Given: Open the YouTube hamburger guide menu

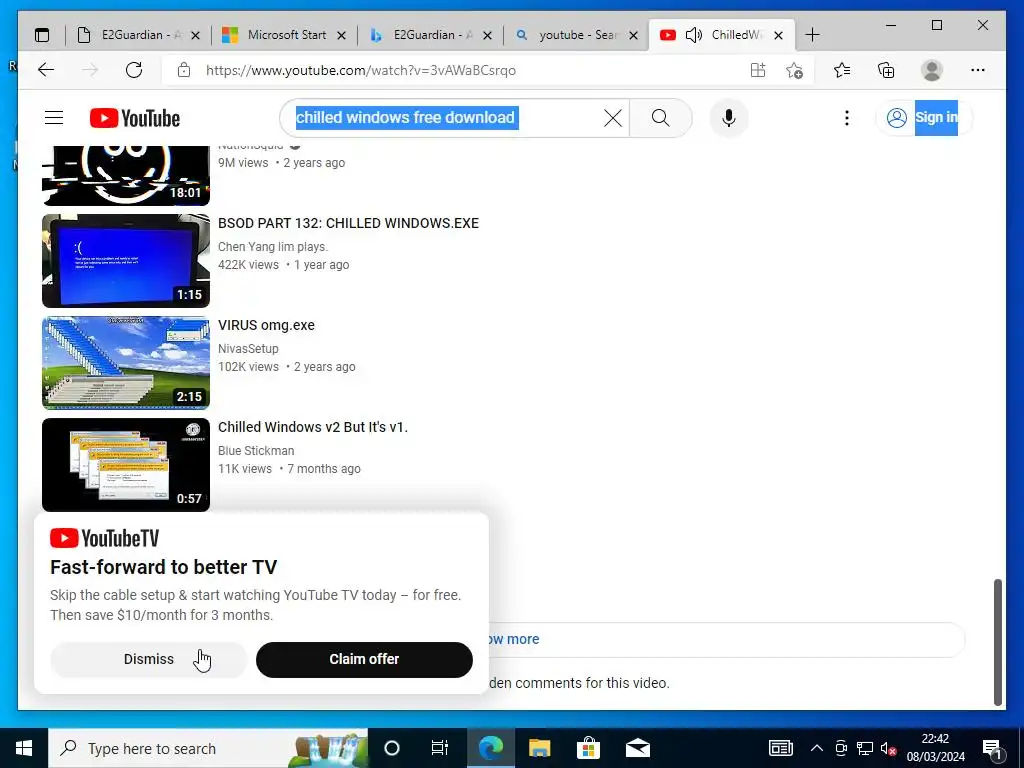Looking at the screenshot, I should click(54, 118).
